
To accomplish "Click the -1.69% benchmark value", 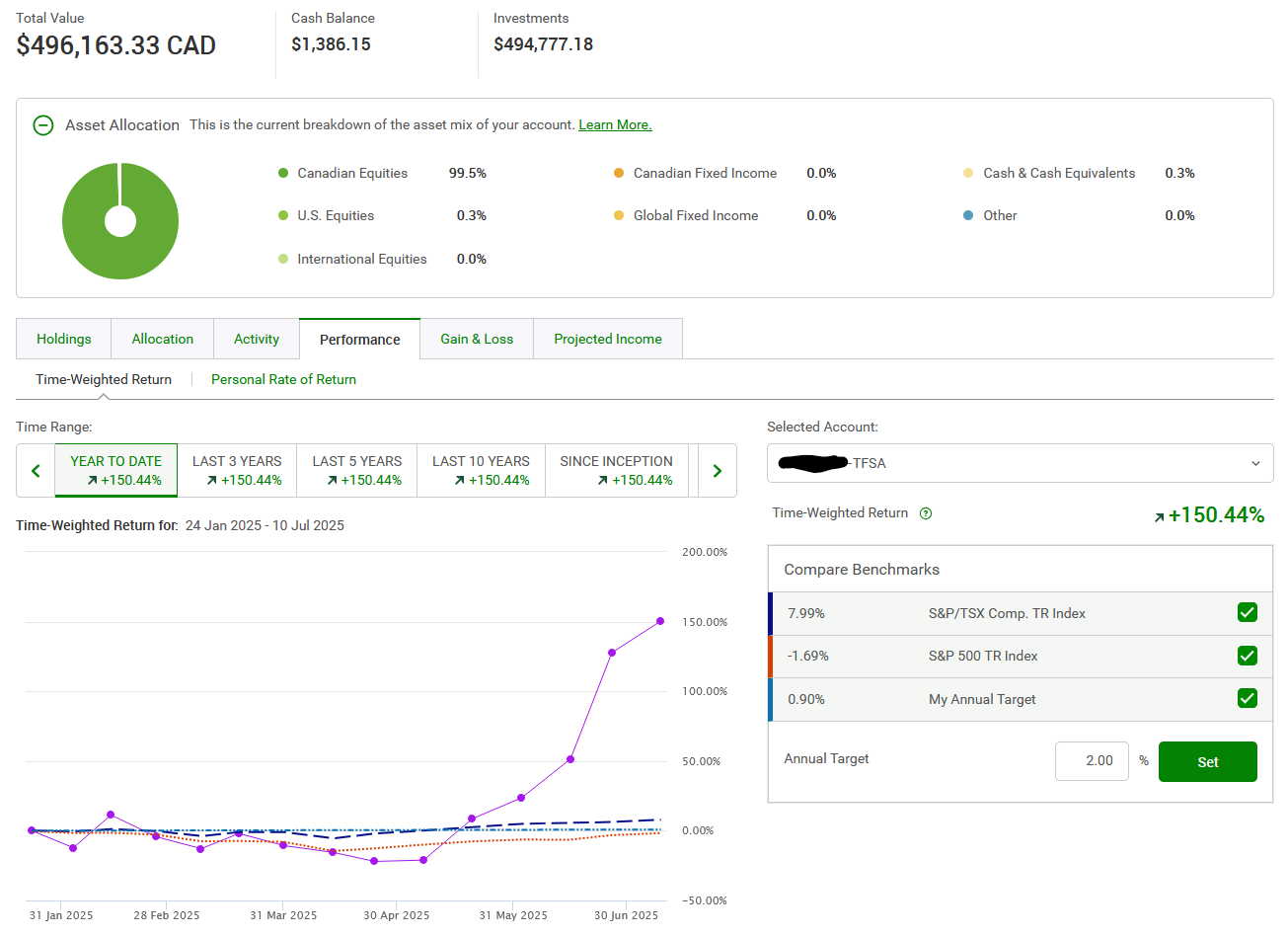I will 808,656.
